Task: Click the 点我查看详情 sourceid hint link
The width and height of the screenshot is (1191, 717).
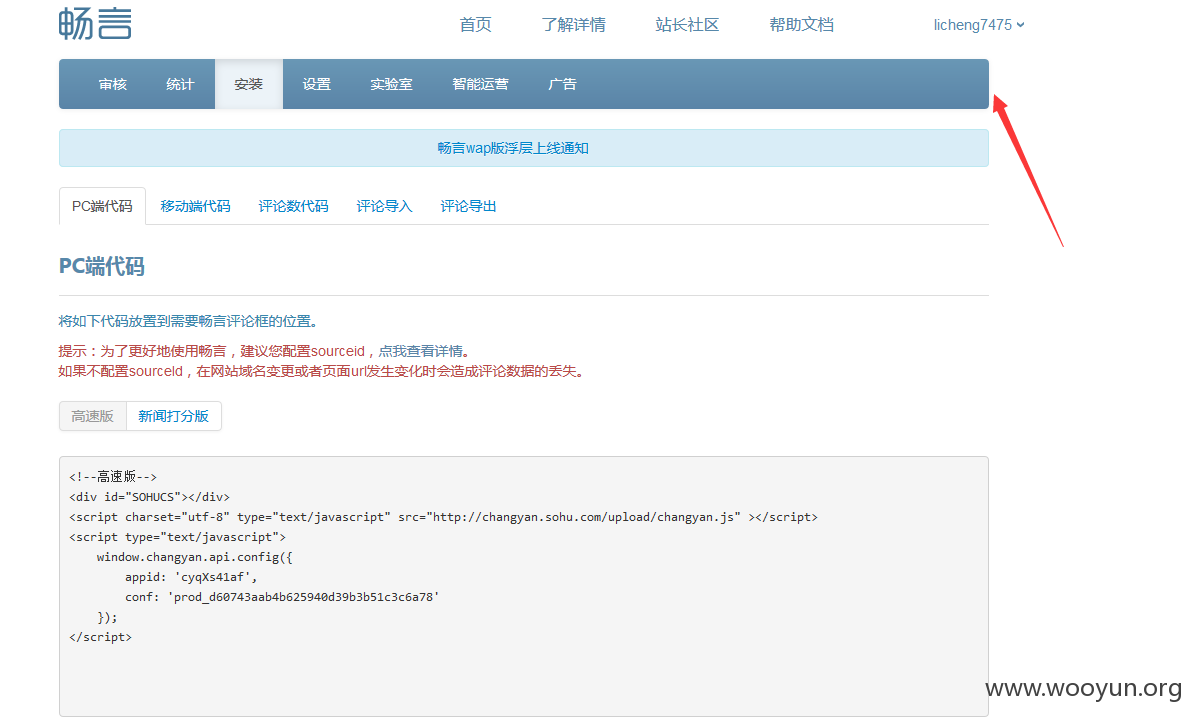Action: point(421,351)
